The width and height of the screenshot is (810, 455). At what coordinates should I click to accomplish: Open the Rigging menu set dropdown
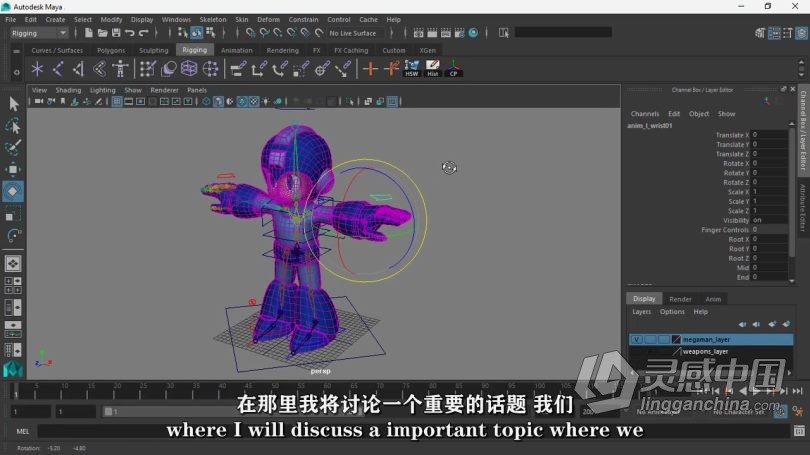[39, 33]
